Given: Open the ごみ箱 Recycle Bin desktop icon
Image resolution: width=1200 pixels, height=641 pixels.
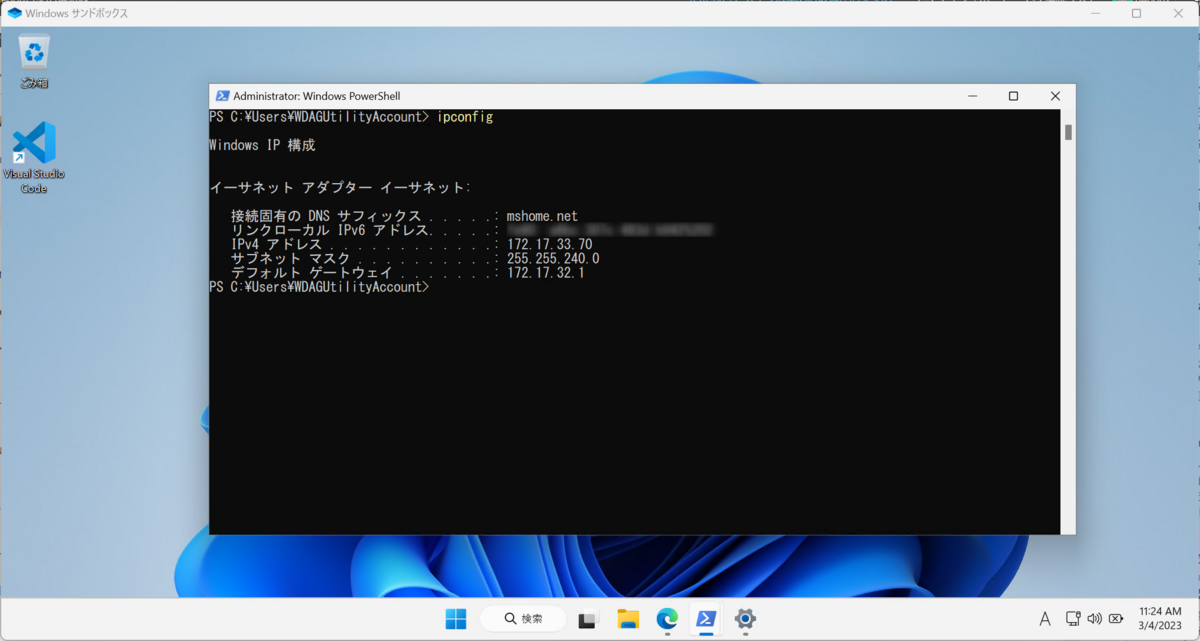Looking at the screenshot, I should [35, 61].
